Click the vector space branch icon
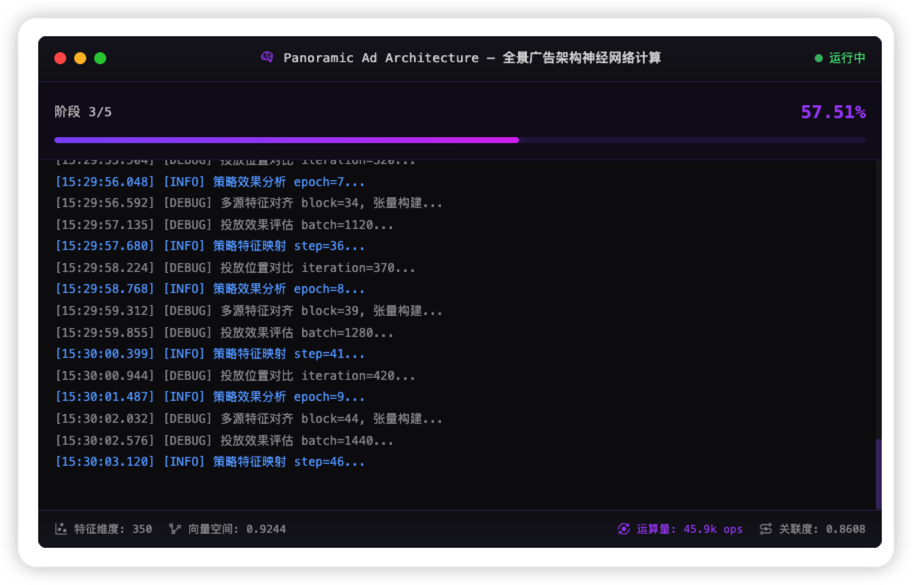This screenshot has height=585, width=912. 174,529
